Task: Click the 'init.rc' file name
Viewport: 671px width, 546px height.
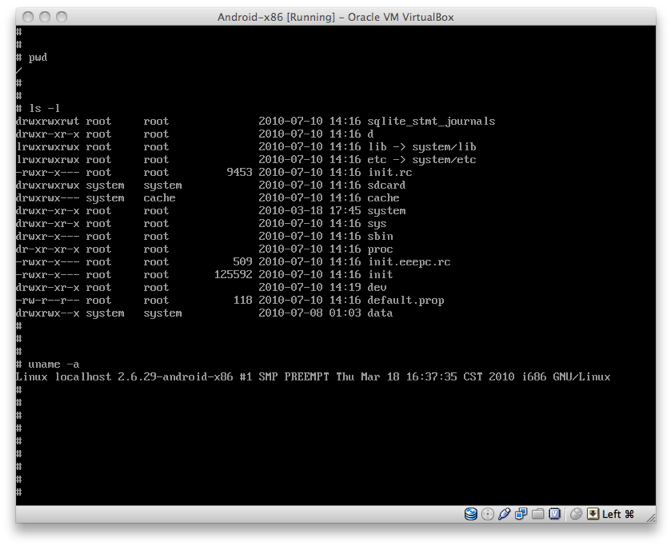Action: click(390, 172)
